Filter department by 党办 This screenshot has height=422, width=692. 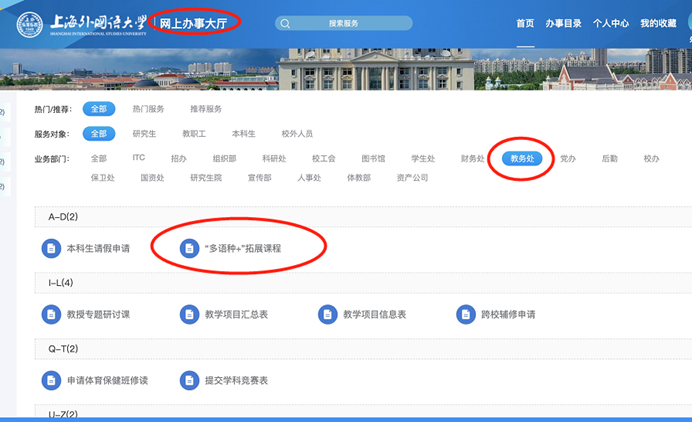pos(568,158)
